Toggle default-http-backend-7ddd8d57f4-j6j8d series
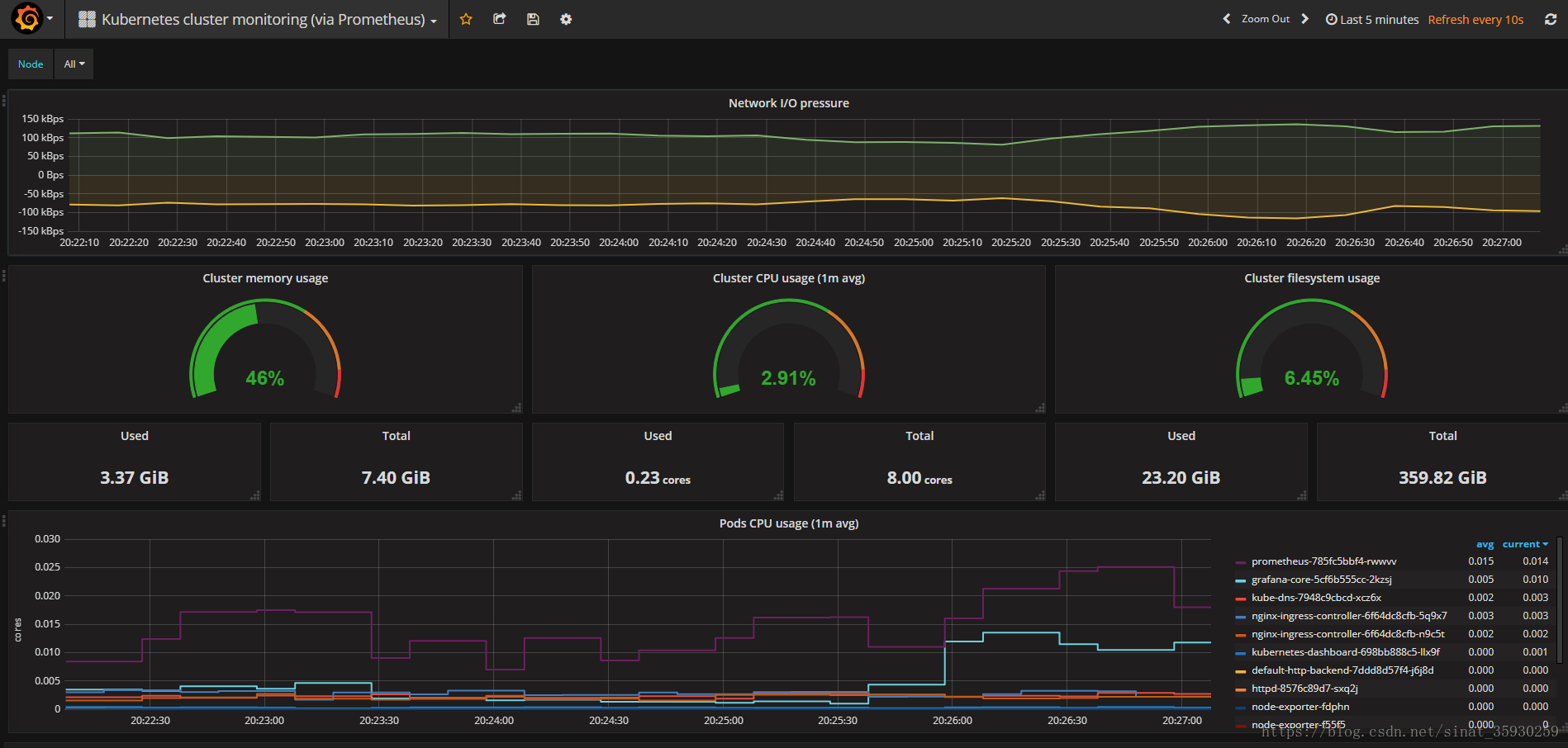The image size is (1568, 748). (1342, 670)
